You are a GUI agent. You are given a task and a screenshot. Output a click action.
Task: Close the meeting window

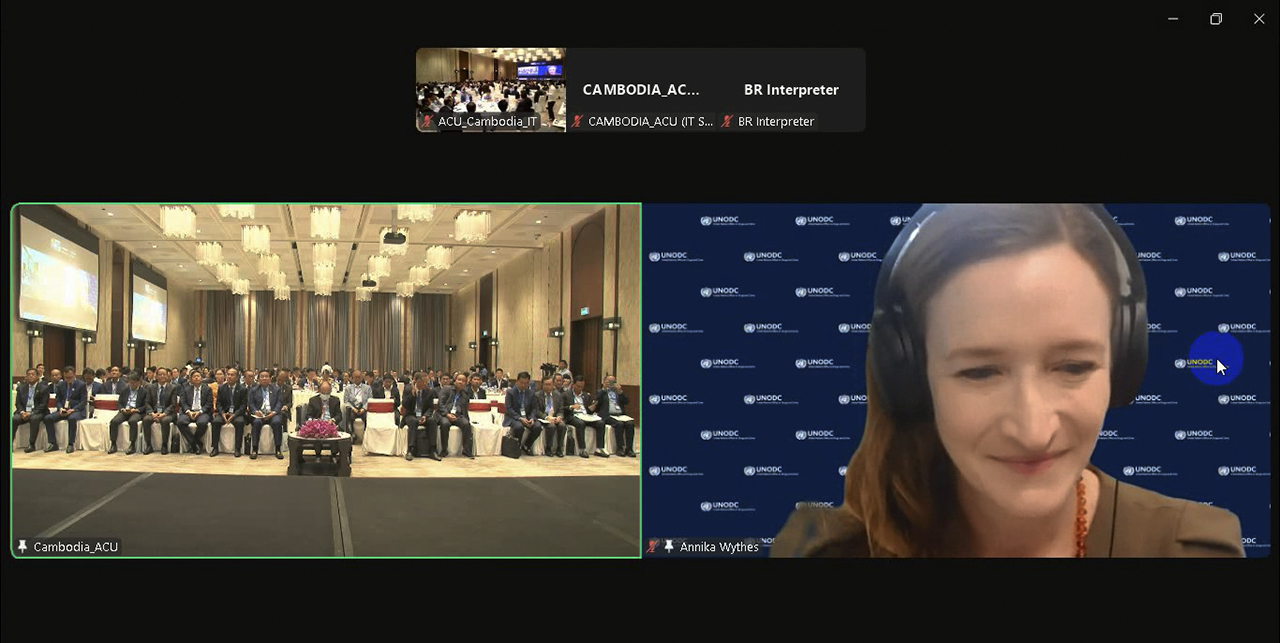(1259, 19)
